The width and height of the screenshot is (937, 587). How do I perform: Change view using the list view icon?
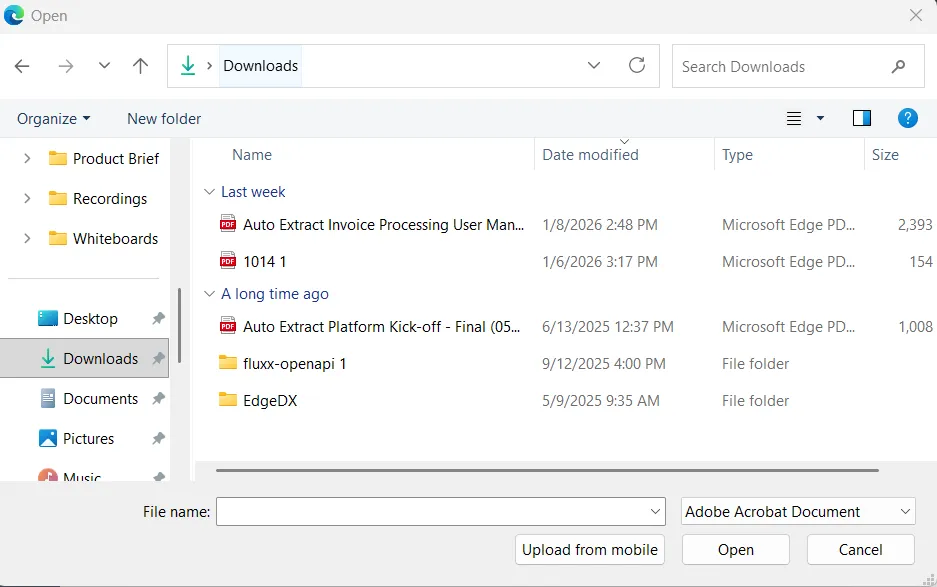794,118
